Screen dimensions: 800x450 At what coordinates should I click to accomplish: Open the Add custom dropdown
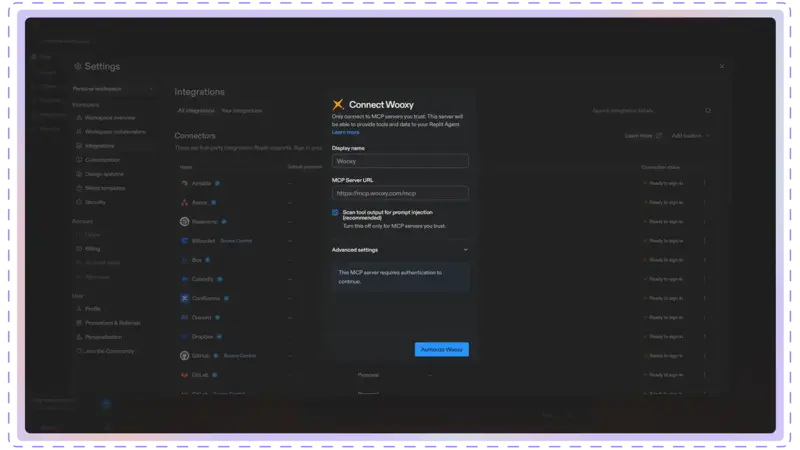[x=690, y=136]
